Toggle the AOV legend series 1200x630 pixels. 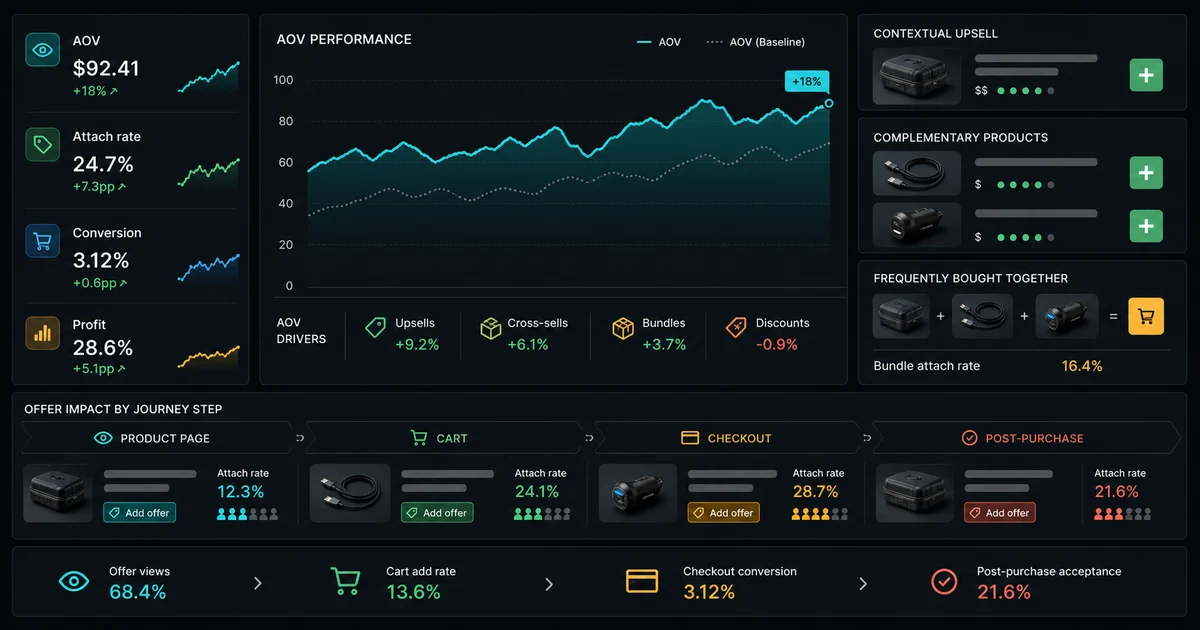tap(659, 42)
